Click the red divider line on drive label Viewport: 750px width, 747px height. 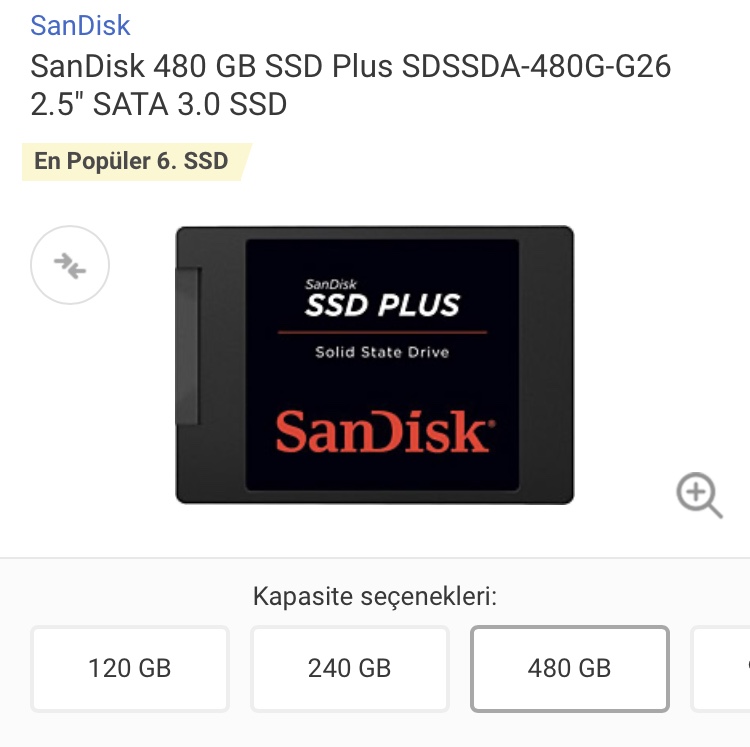coord(382,331)
